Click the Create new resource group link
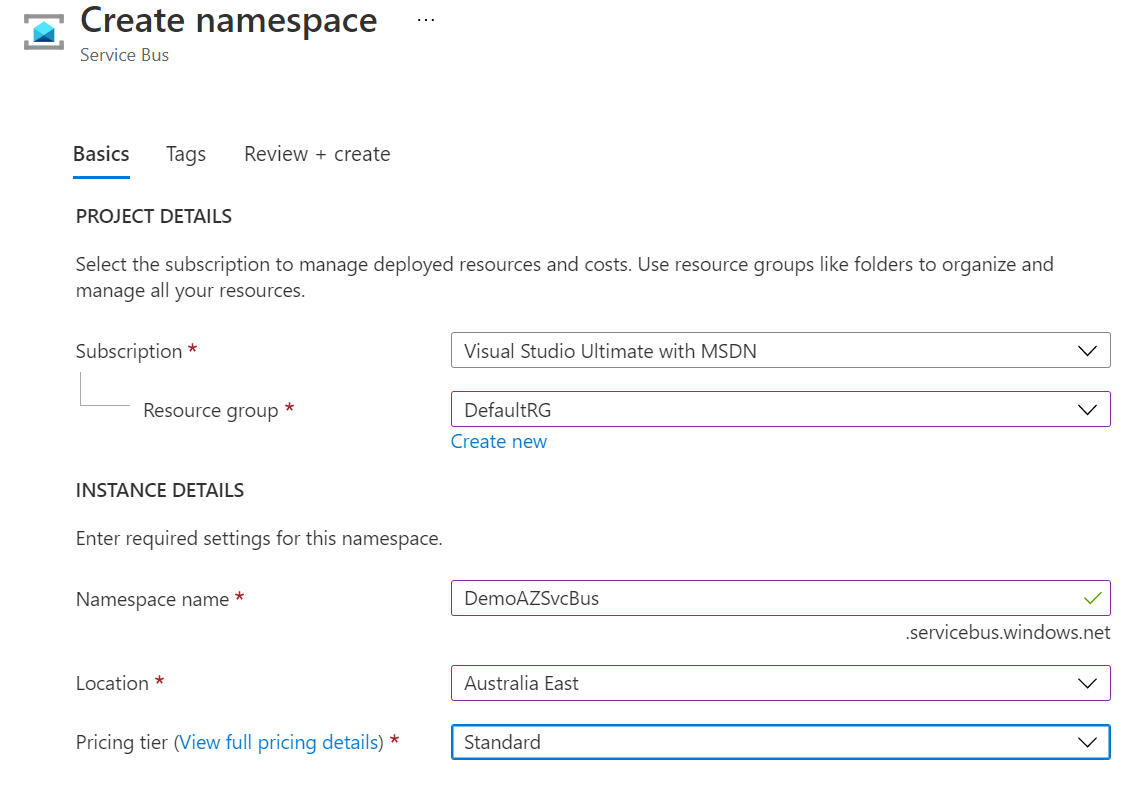The width and height of the screenshot is (1137, 807). 499,441
